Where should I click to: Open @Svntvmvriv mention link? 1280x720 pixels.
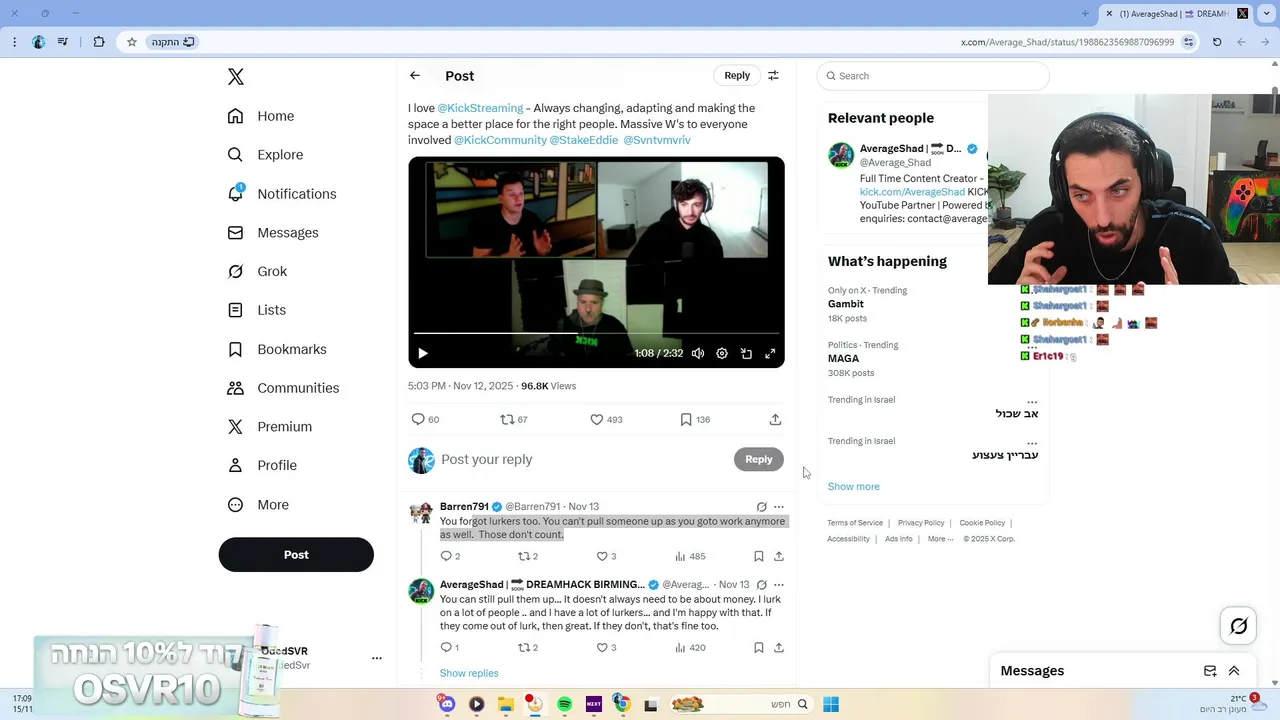click(657, 140)
